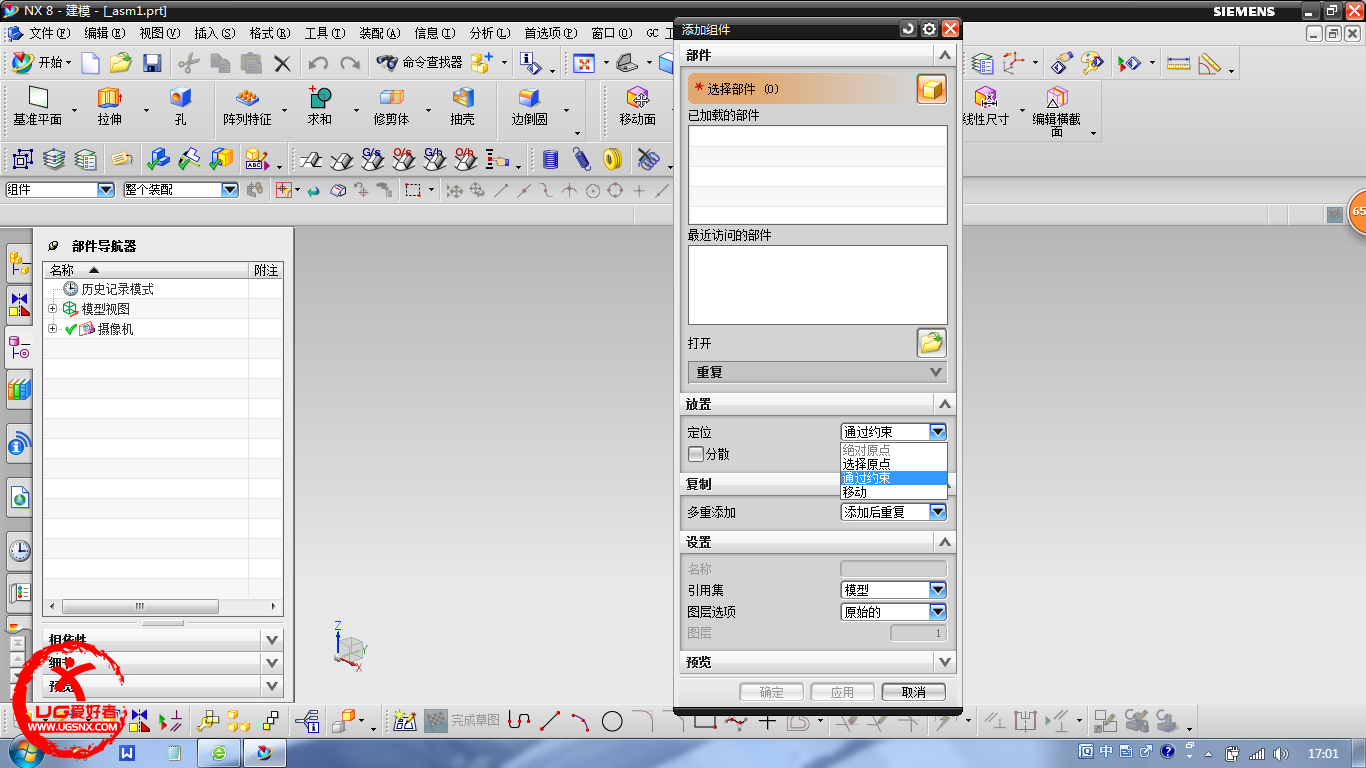Open Internet Explorer from taskbar
Image resolution: width=1366 pixels, height=768 pixels.
click(x=218, y=753)
